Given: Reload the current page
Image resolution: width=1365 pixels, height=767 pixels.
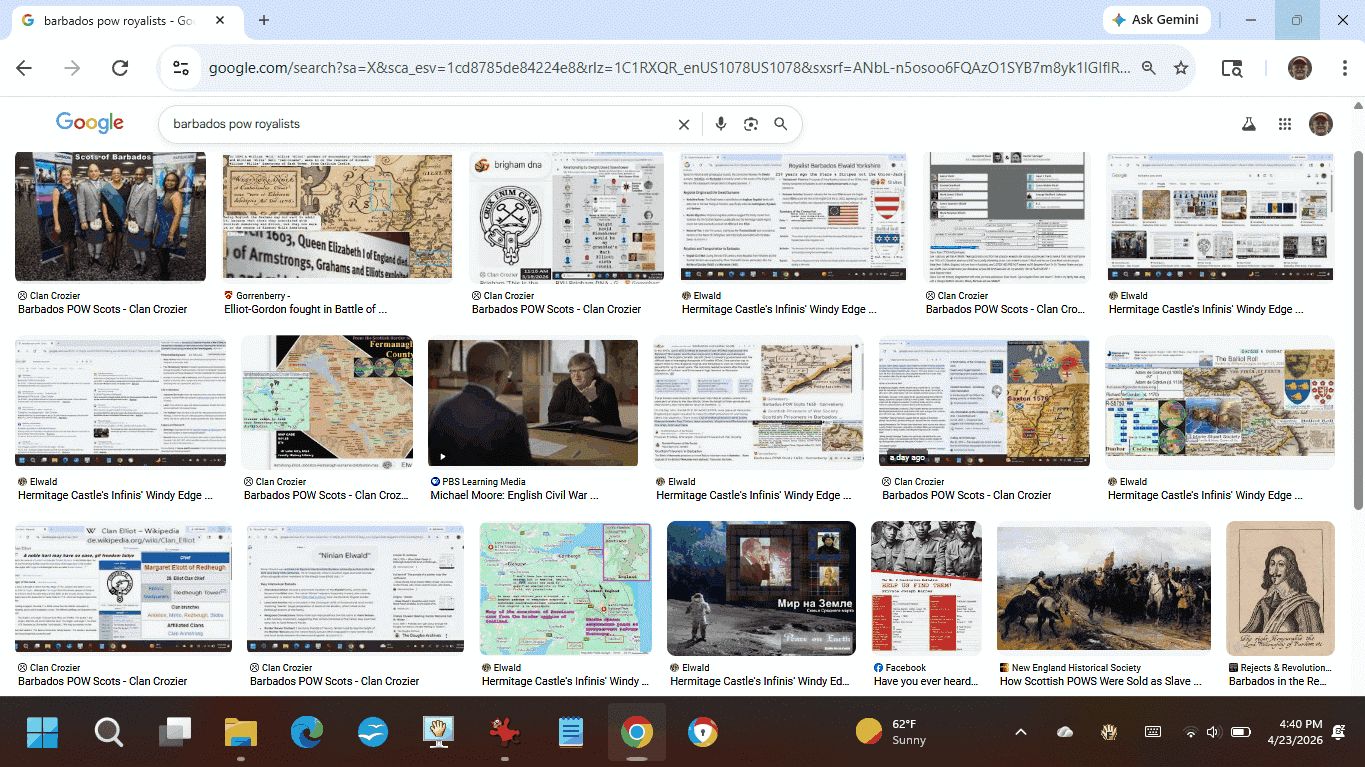Looking at the screenshot, I should tap(120, 68).
